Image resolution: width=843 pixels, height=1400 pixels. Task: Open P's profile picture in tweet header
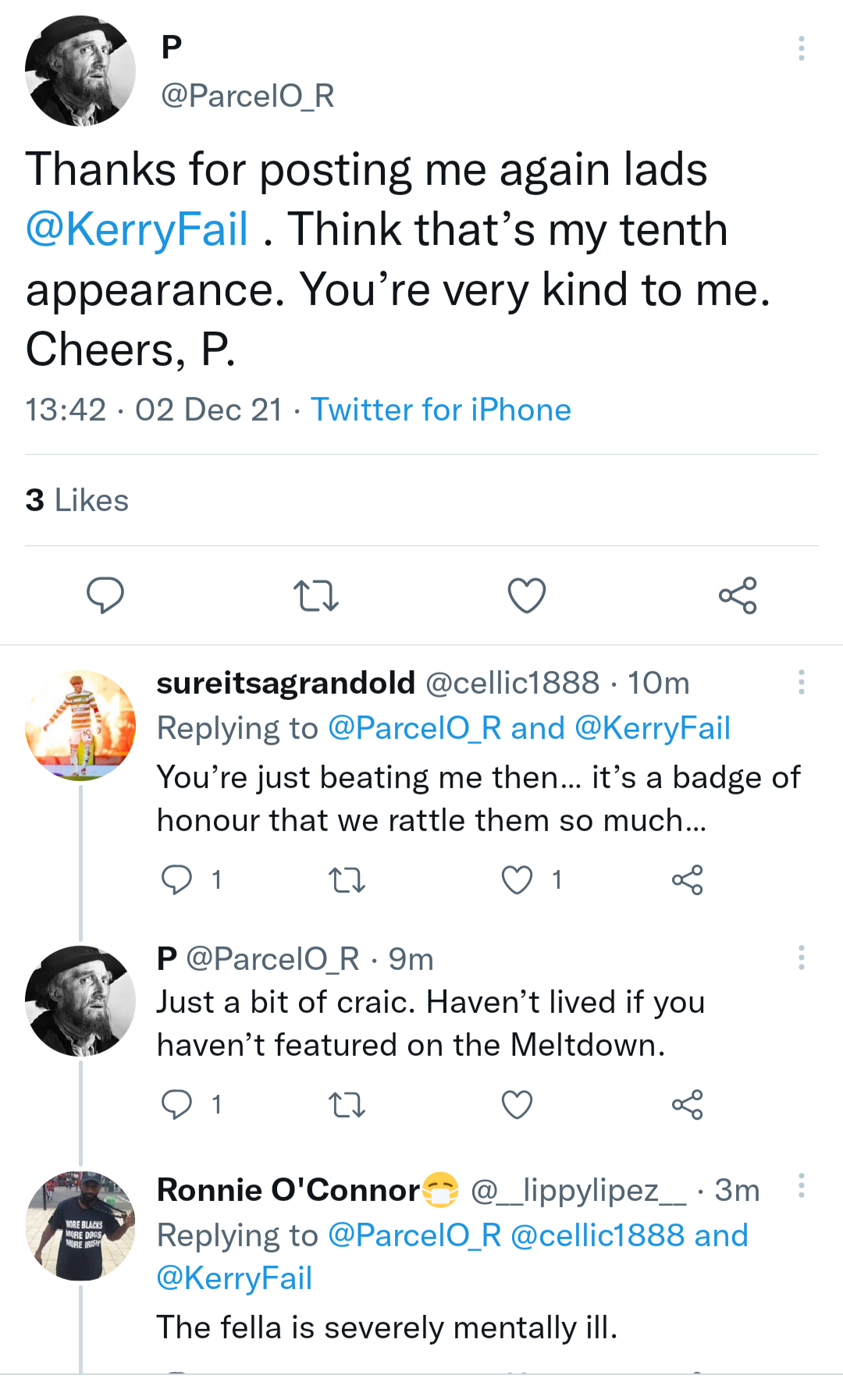(80, 71)
